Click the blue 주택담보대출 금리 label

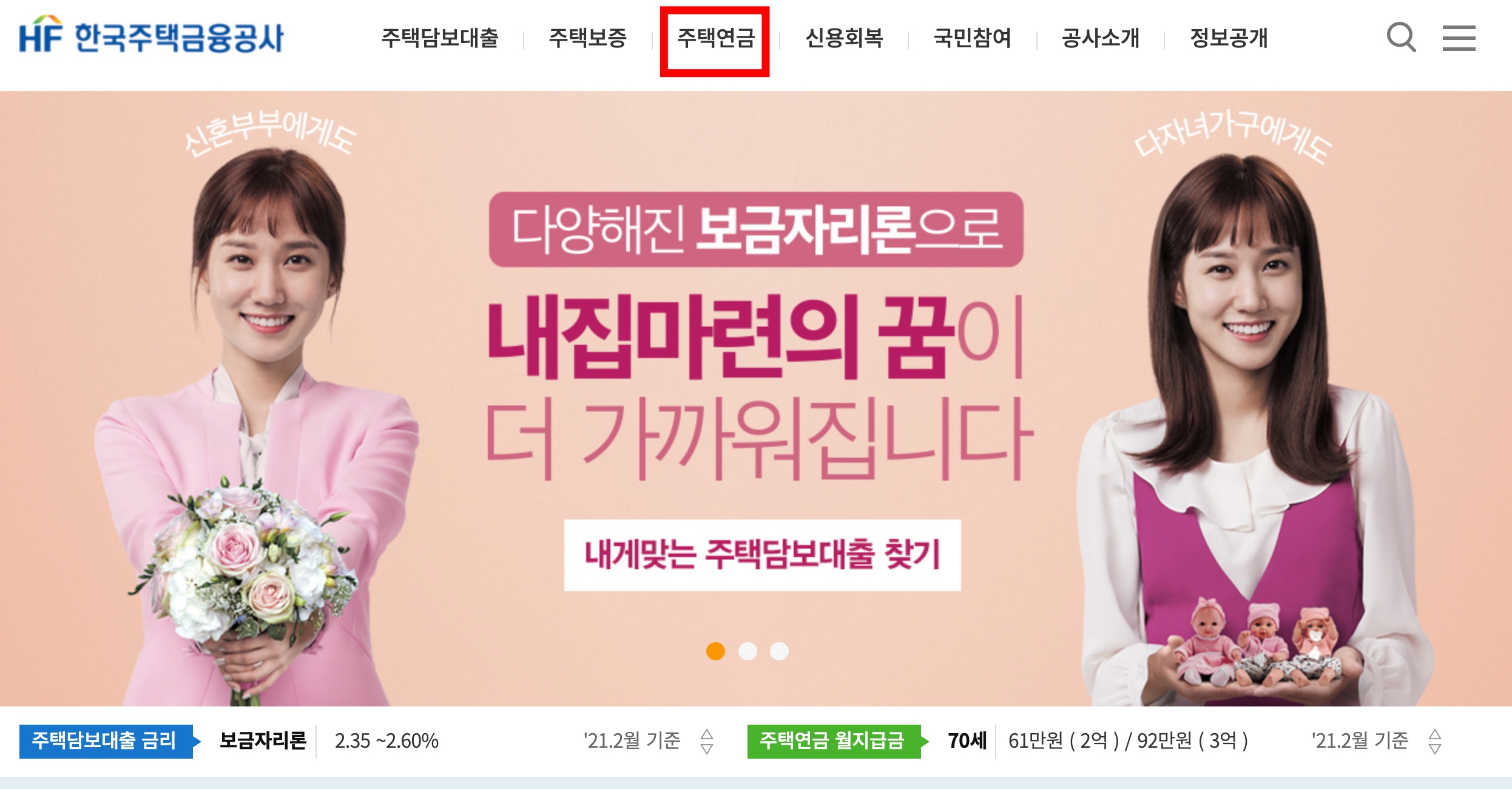[104, 741]
